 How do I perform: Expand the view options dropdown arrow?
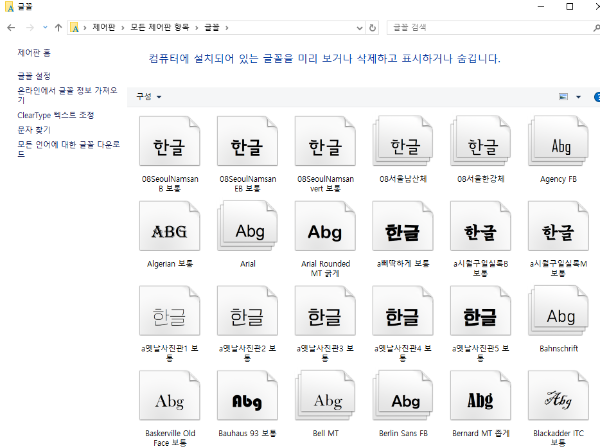pos(579,97)
